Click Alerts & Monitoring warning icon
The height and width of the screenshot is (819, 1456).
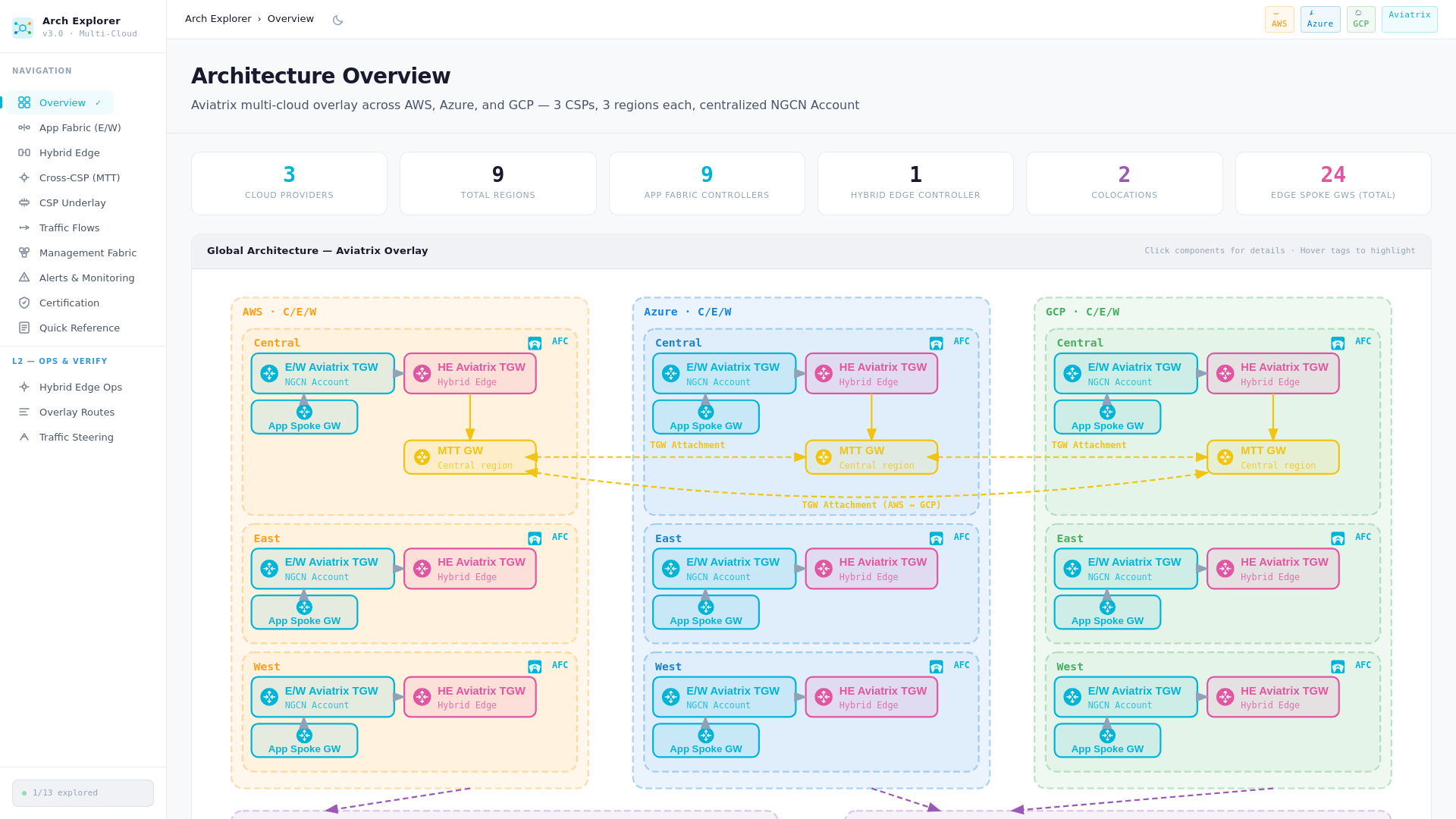coord(24,278)
